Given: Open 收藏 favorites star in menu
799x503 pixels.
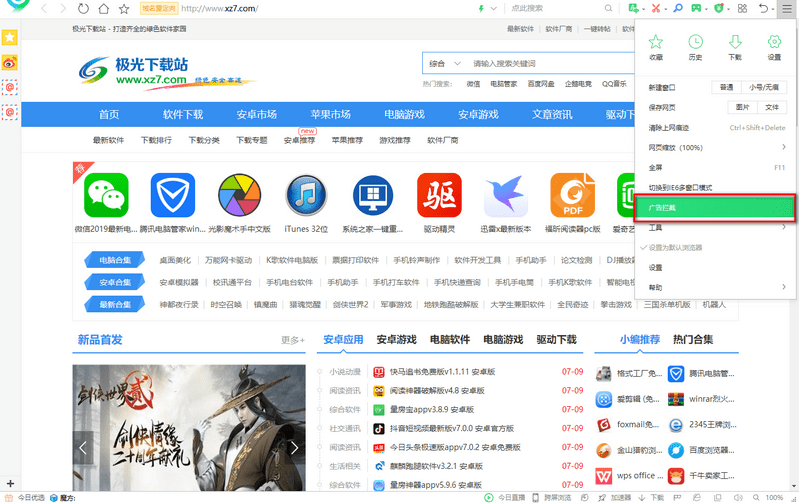Looking at the screenshot, I should pos(656,47).
